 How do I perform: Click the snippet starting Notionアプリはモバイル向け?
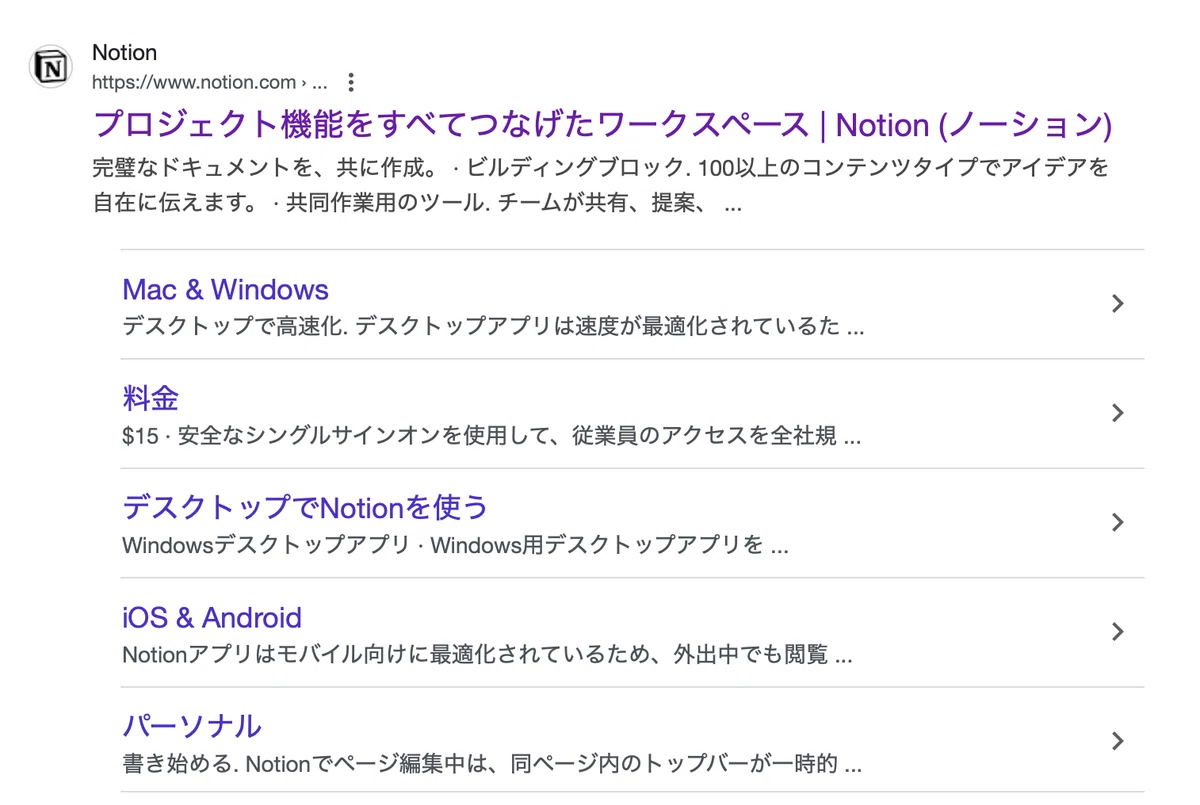tap(487, 656)
